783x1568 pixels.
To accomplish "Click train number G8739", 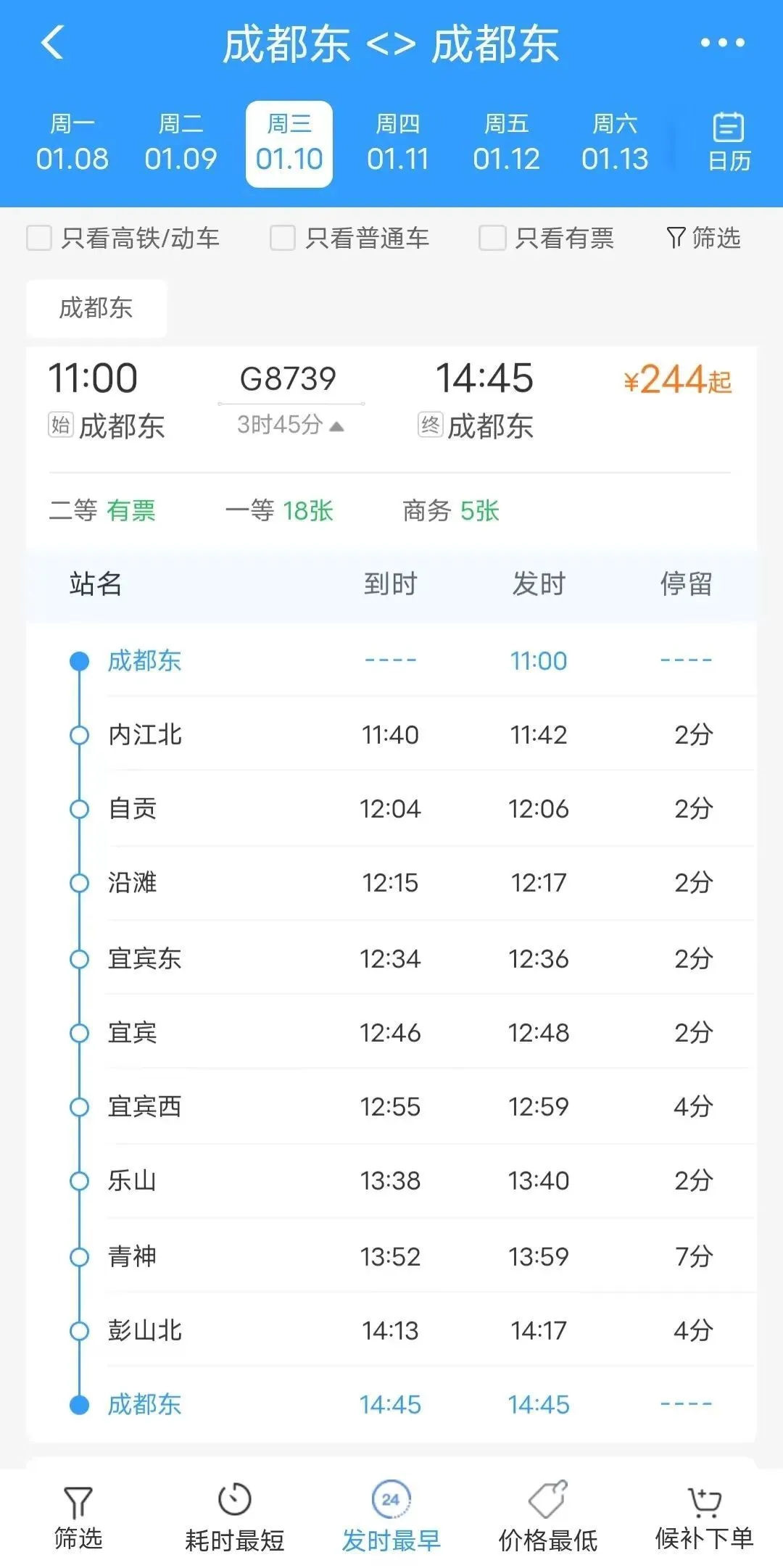I will pyautogui.click(x=288, y=378).
